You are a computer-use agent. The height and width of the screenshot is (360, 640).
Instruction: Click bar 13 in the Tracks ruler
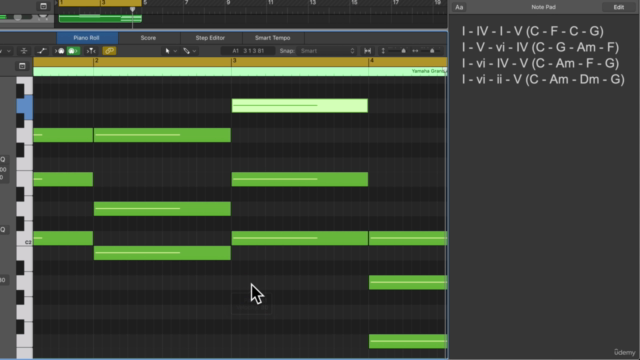[x=313, y=3]
